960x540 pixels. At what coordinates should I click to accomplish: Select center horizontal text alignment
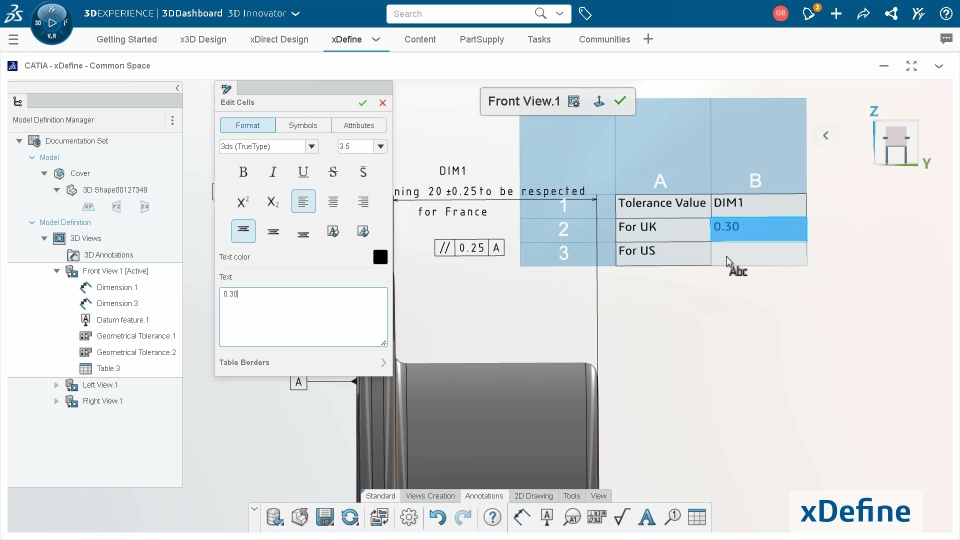click(333, 201)
